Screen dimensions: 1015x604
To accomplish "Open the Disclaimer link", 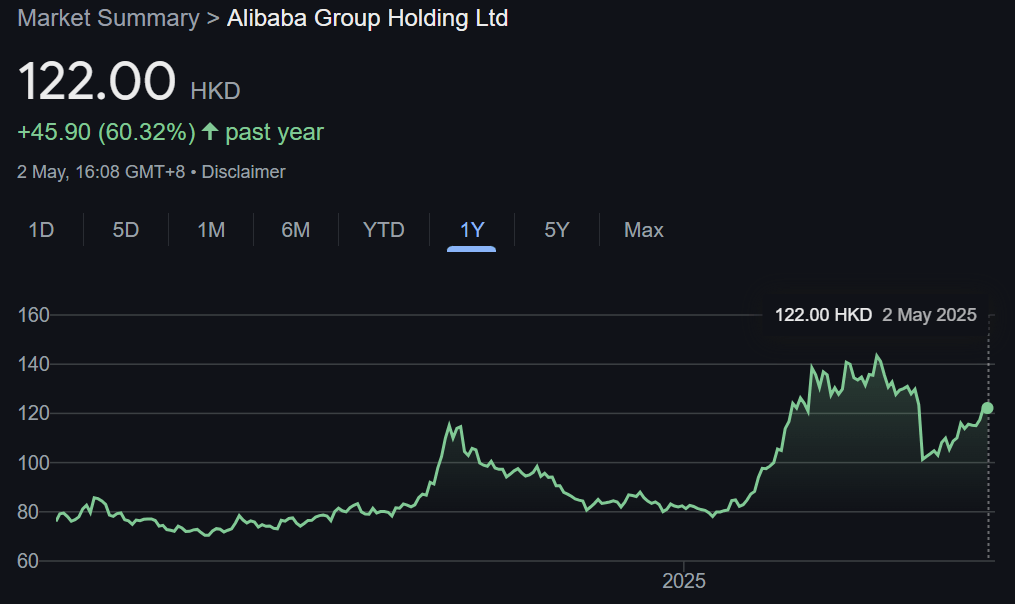I will [x=243, y=172].
